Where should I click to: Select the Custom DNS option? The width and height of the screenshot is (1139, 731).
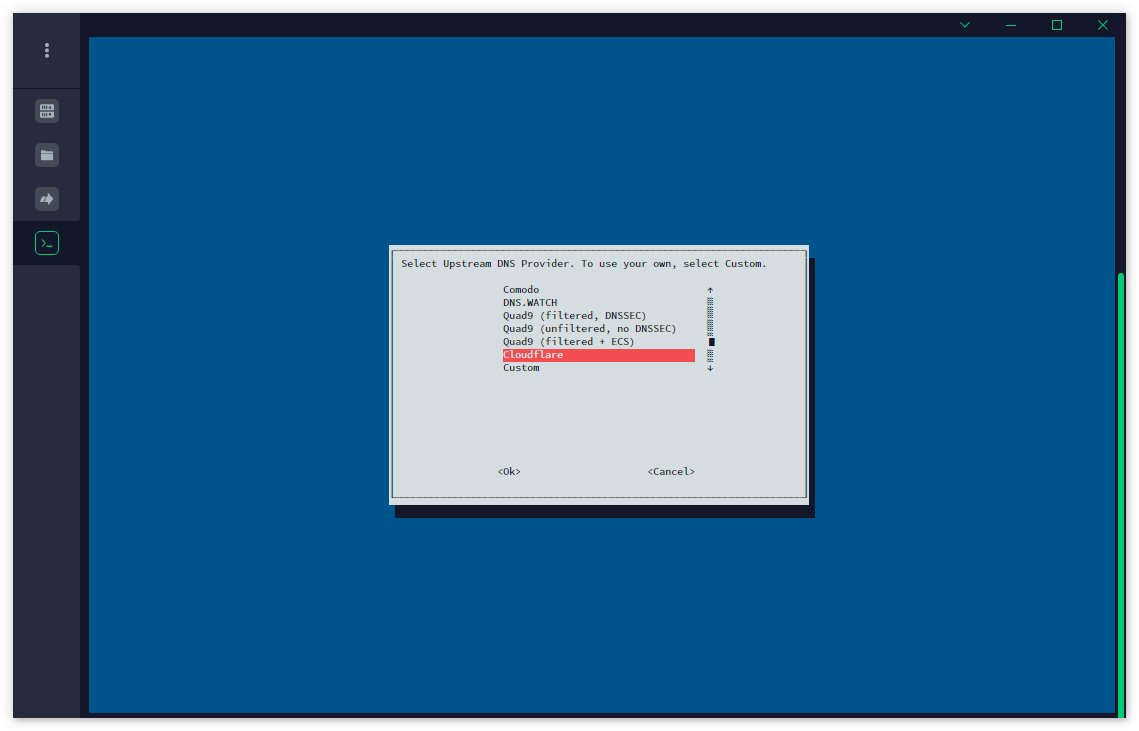tap(522, 368)
